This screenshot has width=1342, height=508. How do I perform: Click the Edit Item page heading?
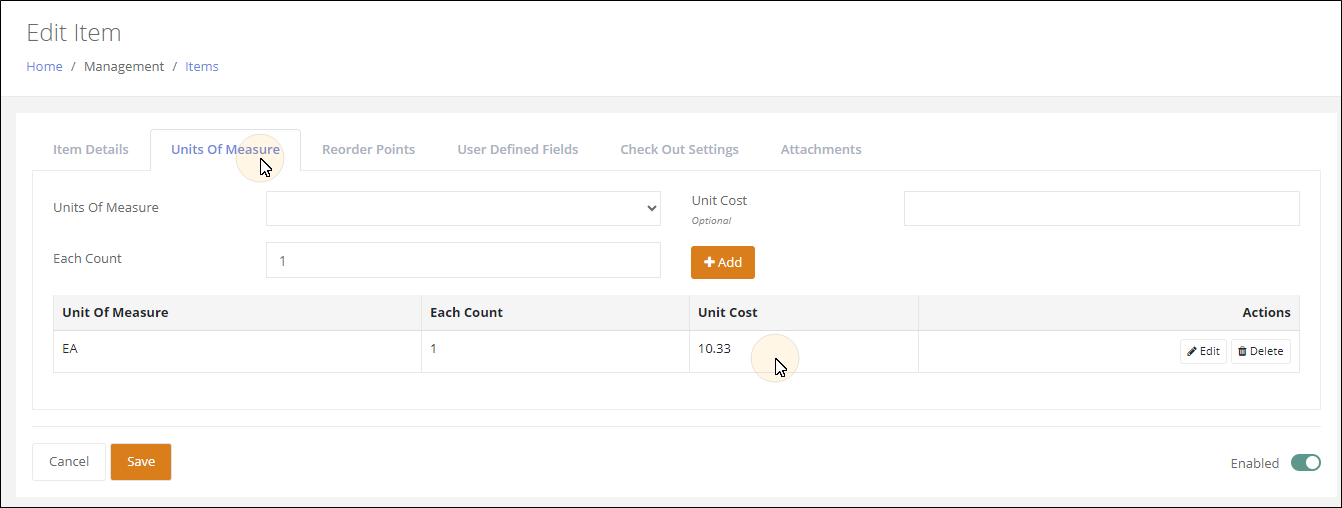click(74, 32)
